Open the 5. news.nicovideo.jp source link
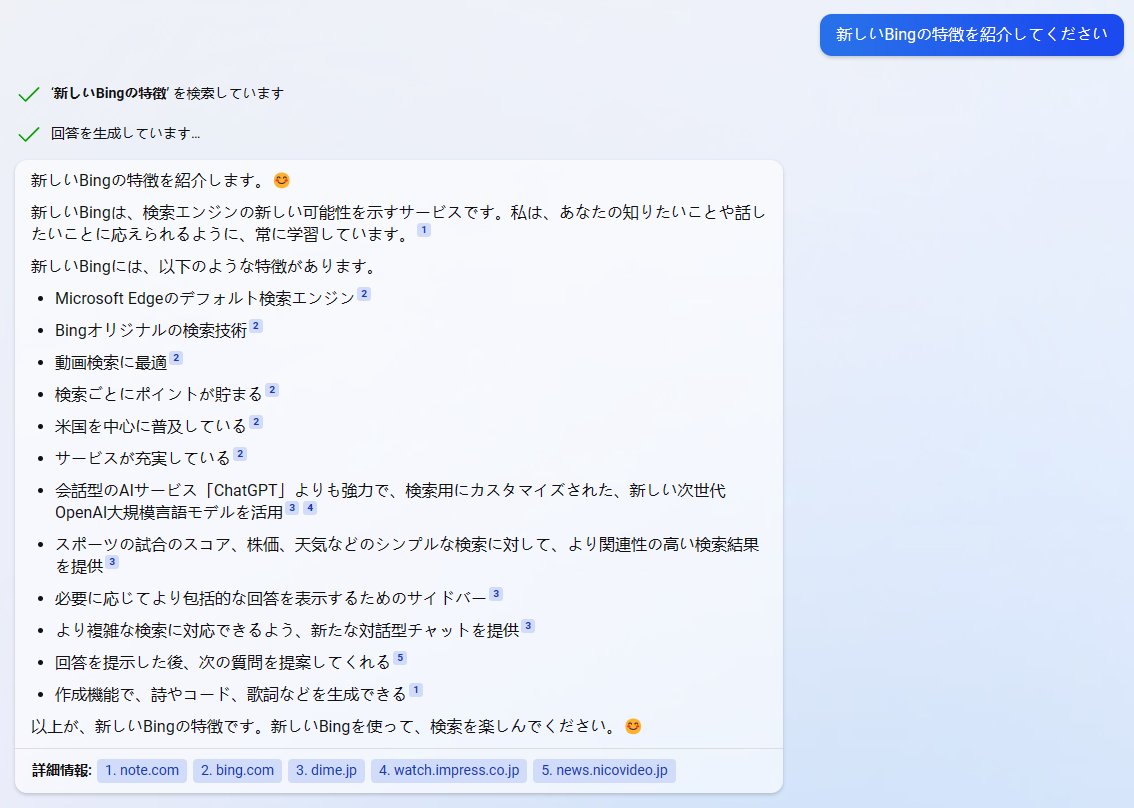 pyautogui.click(x=605, y=770)
